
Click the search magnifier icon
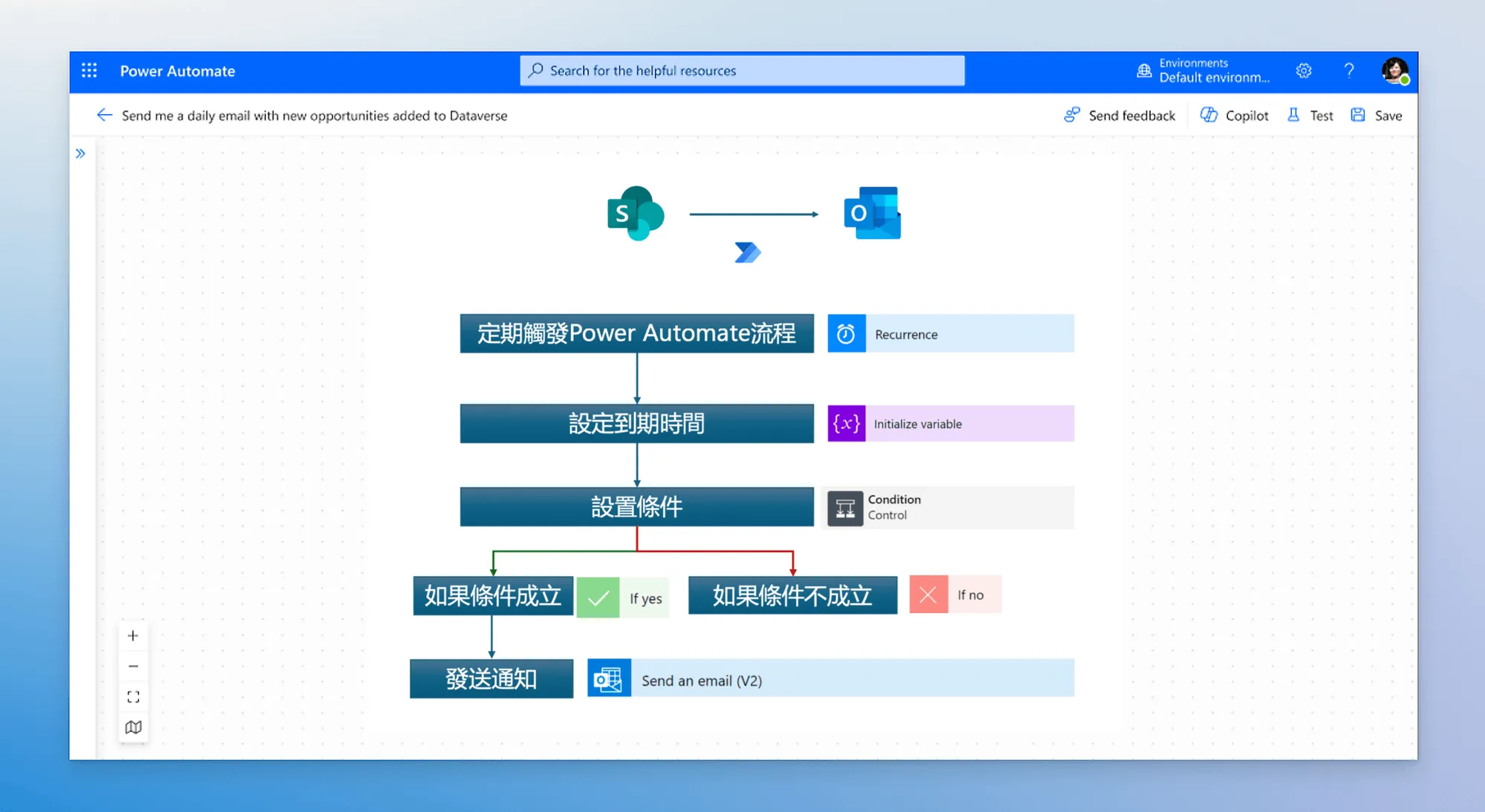[x=536, y=71]
